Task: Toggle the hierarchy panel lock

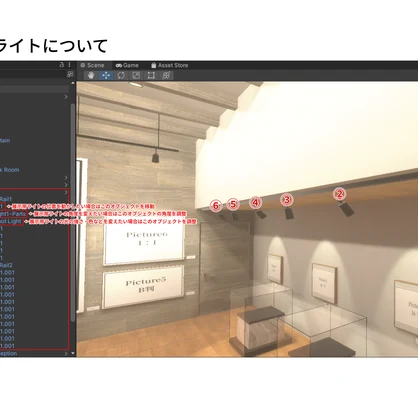Action: (62, 65)
